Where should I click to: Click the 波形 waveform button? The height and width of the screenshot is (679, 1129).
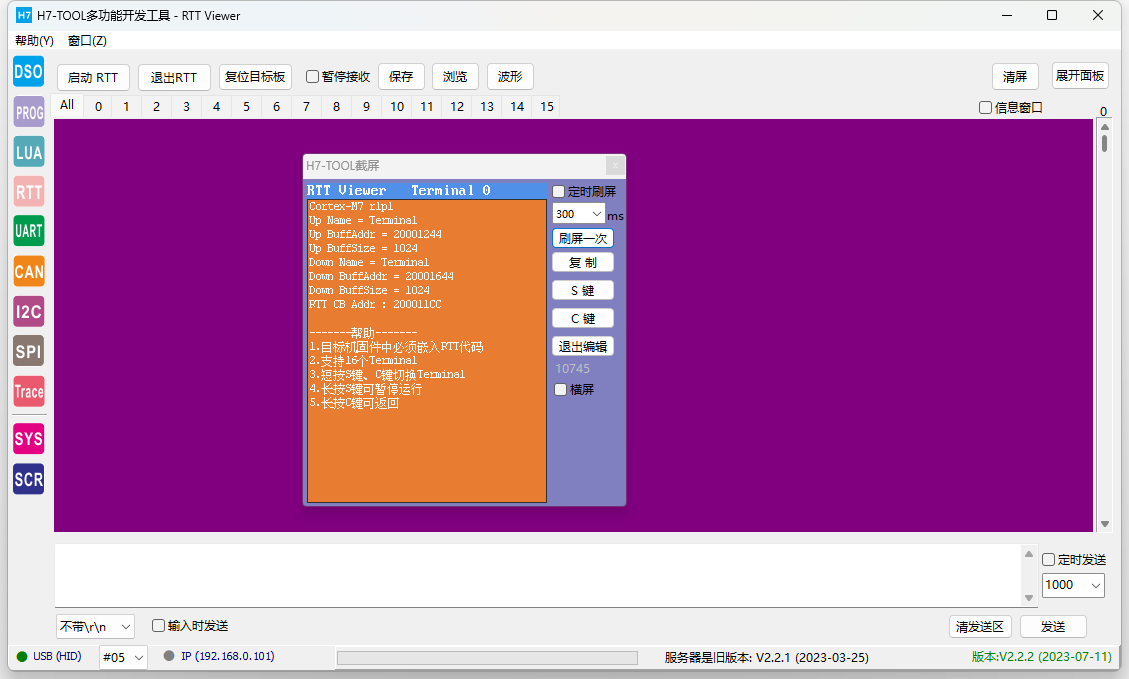click(510, 76)
